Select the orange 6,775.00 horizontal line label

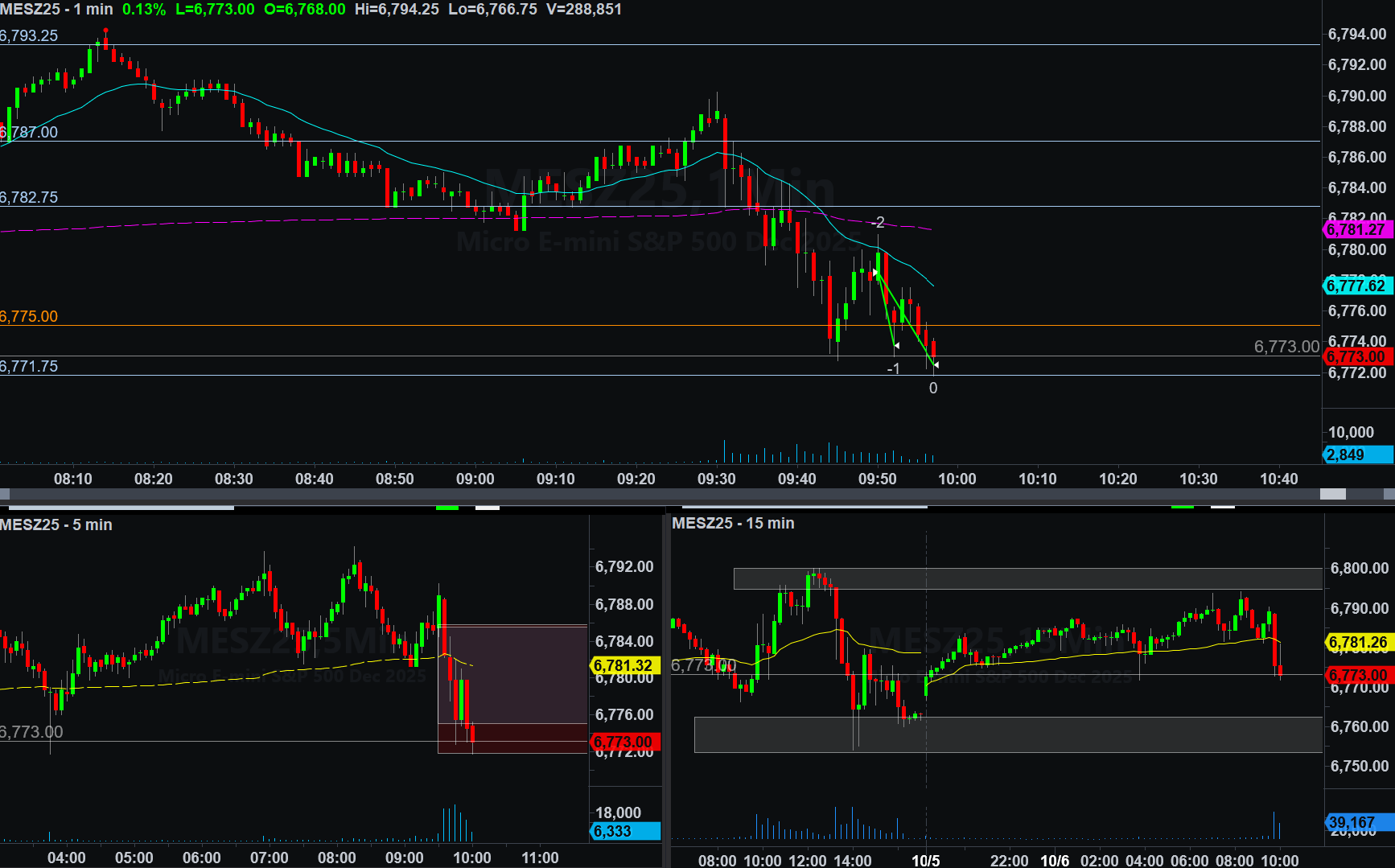(29, 316)
